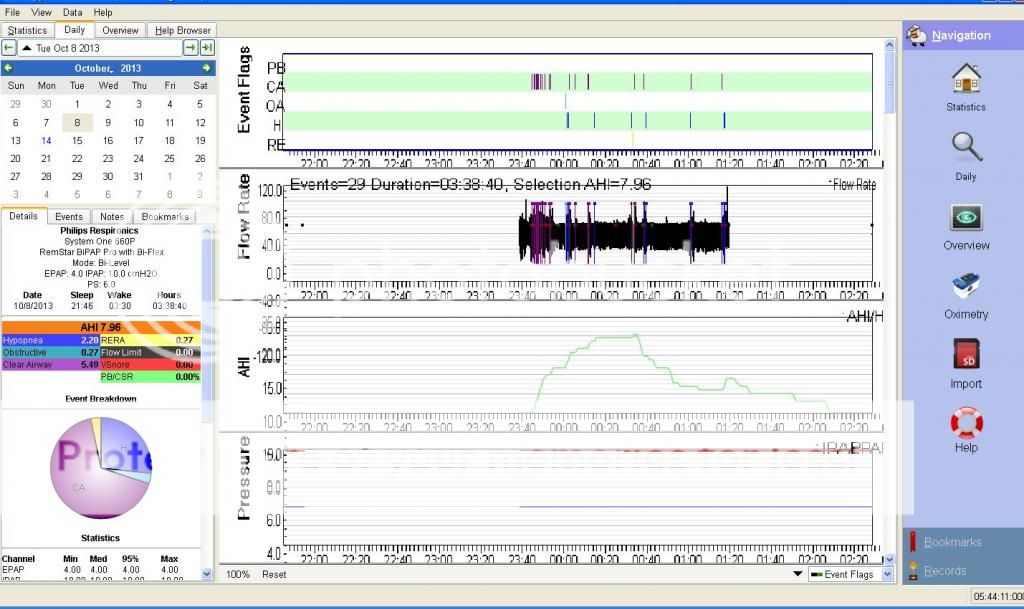Open the Overview eye icon
The width and height of the screenshot is (1024, 609).
(x=966, y=218)
